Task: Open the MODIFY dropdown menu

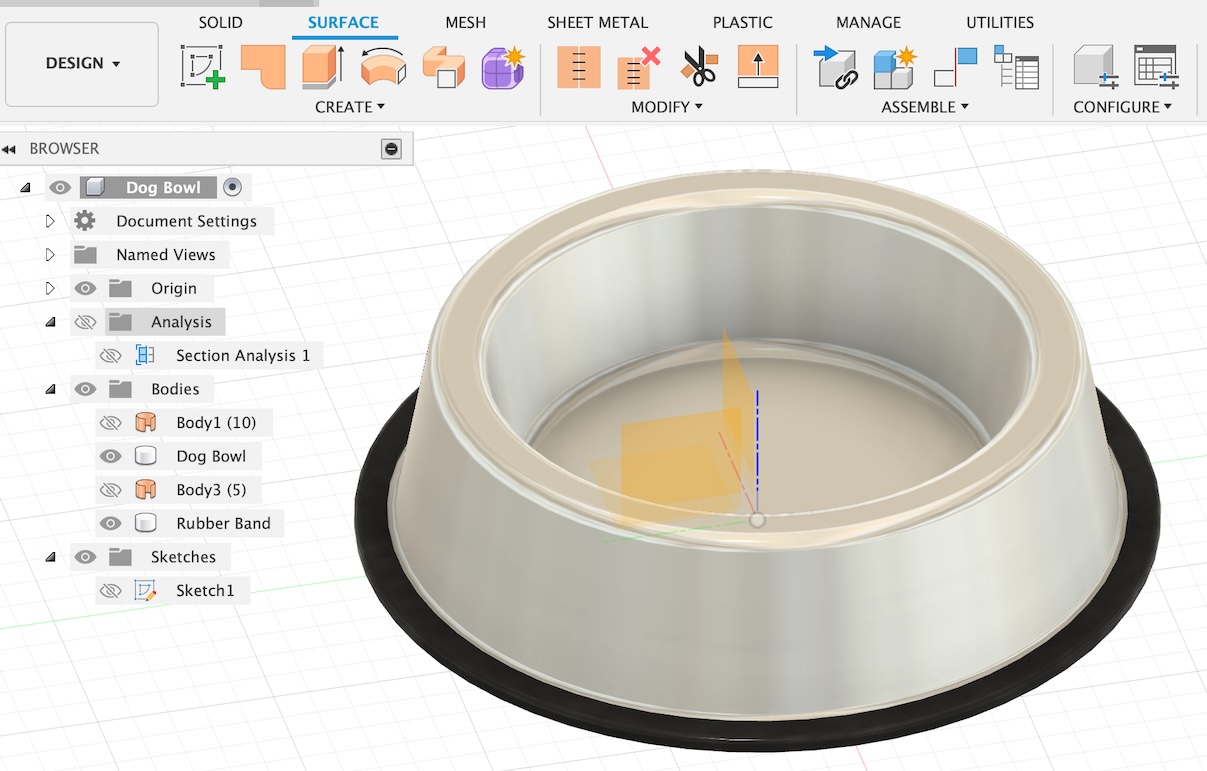Action: pyautogui.click(x=666, y=107)
